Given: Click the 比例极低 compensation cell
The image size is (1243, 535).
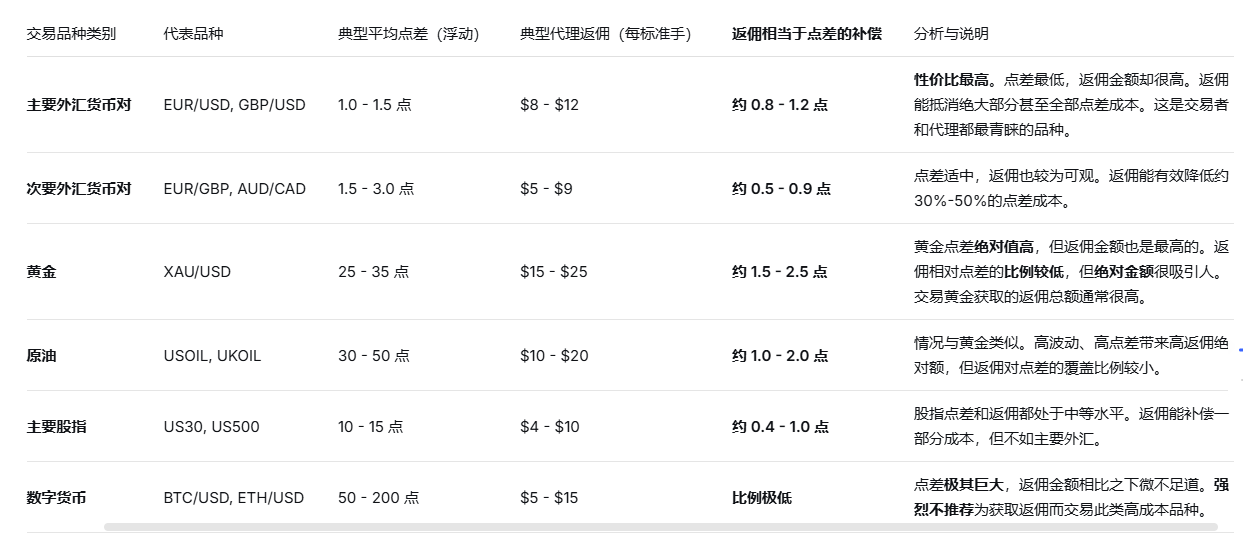Looking at the screenshot, I should 761,497.
